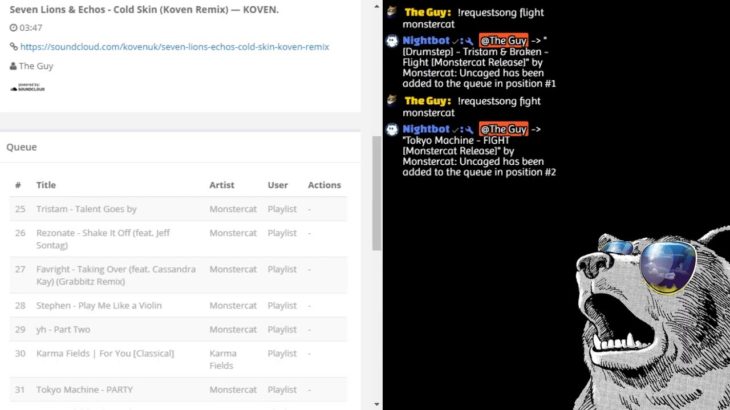Select queue row Karma Fields | For You [Classical]
Screen dimensions: 730x410
click(178, 359)
